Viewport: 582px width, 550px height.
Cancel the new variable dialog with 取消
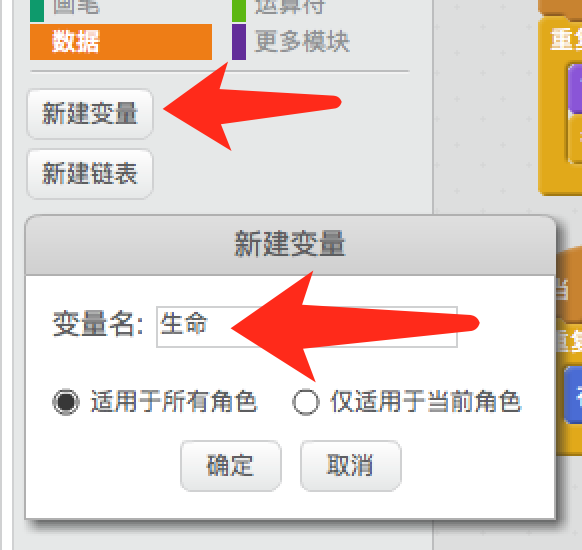(350, 465)
